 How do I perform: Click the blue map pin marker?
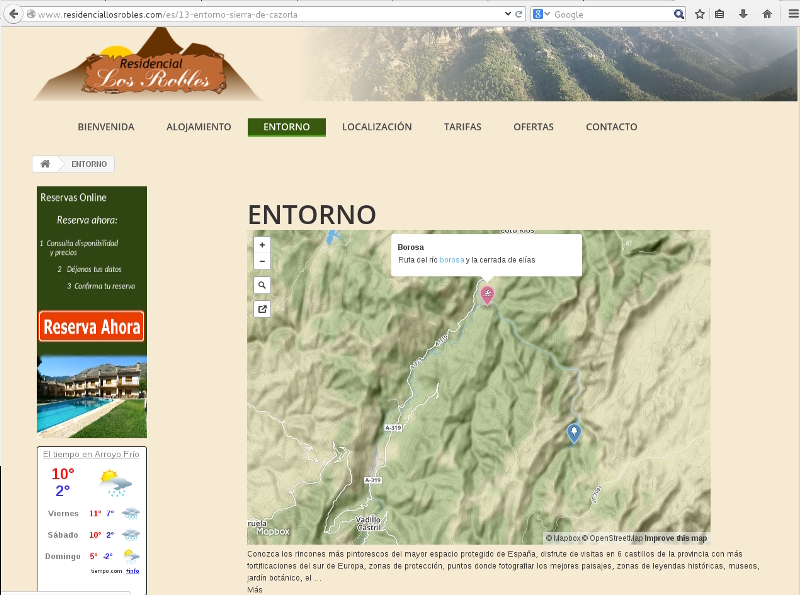pos(574,433)
